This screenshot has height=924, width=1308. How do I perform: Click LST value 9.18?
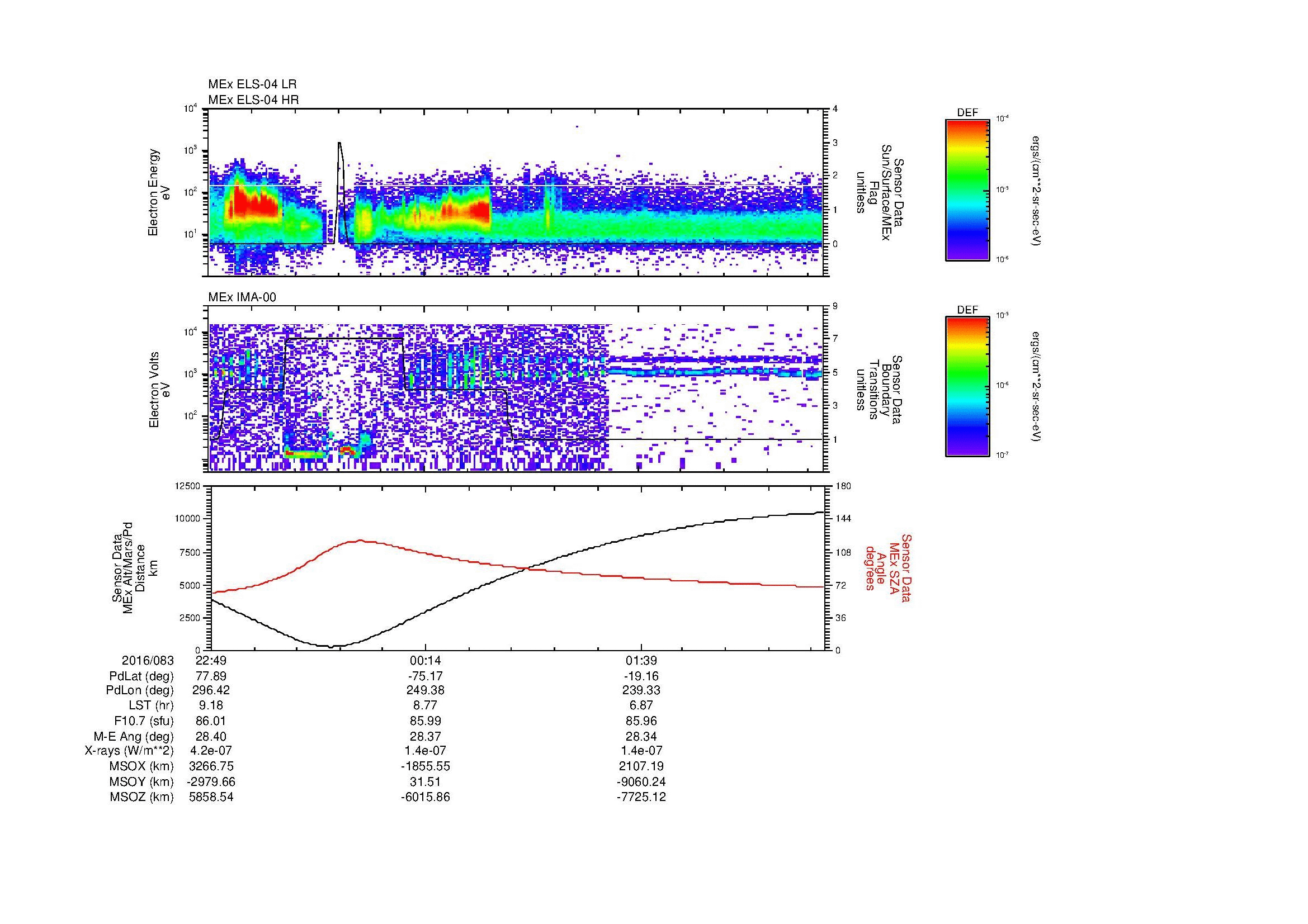click(211, 705)
